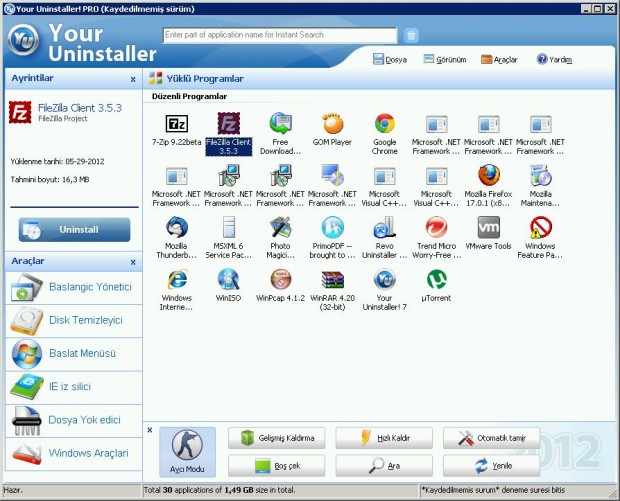This screenshot has height=501, width=620.
Task: Select the Windows Feature Pack icon
Action: (540, 227)
